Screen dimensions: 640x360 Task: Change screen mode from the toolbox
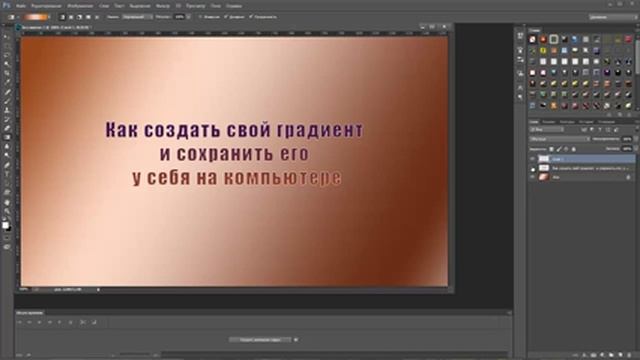[7, 247]
